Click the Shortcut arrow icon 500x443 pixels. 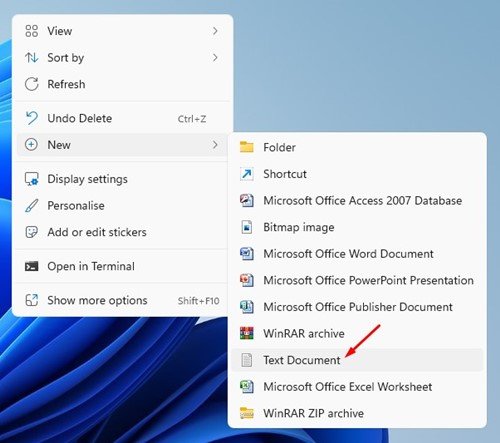coord(247,174)
